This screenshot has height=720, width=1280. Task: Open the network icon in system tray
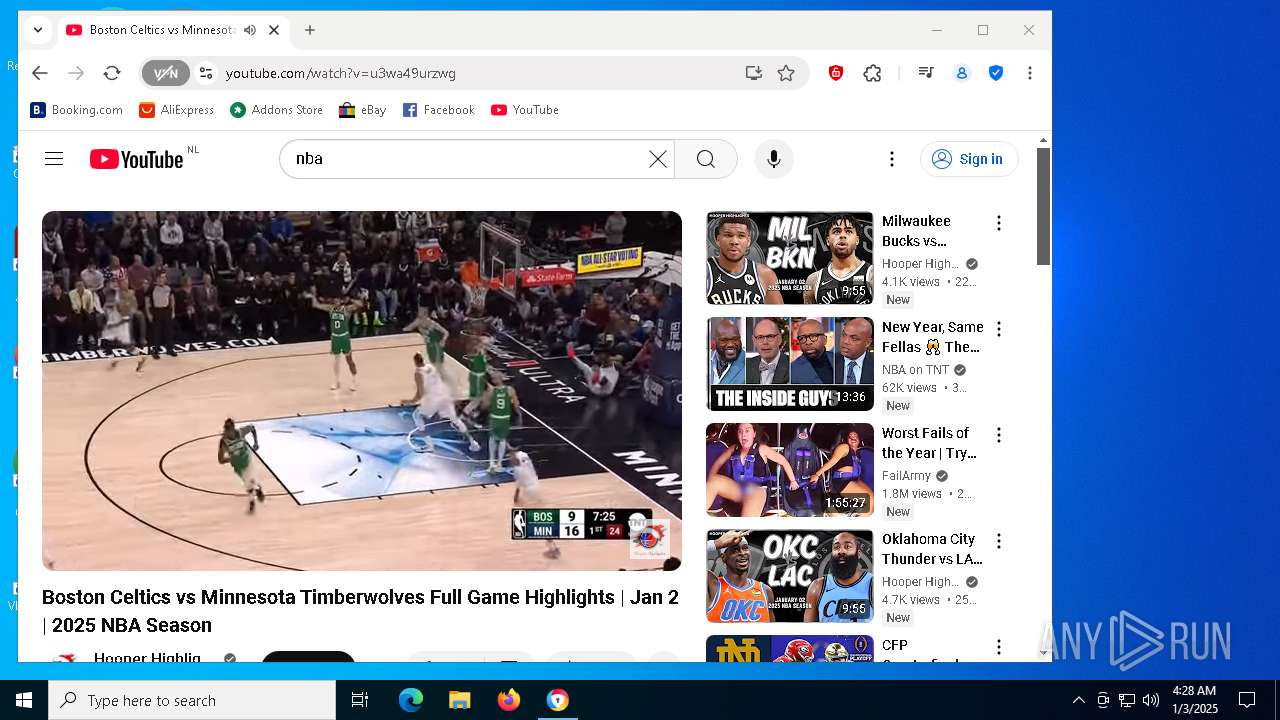1127,700
